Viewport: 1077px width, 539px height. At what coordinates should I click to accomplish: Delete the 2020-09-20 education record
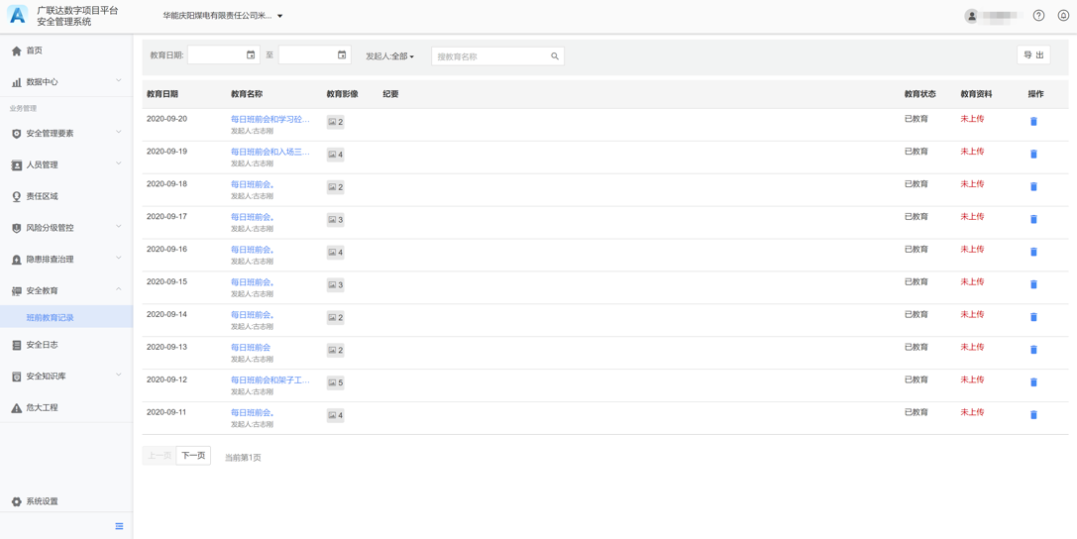point(1034,122)
